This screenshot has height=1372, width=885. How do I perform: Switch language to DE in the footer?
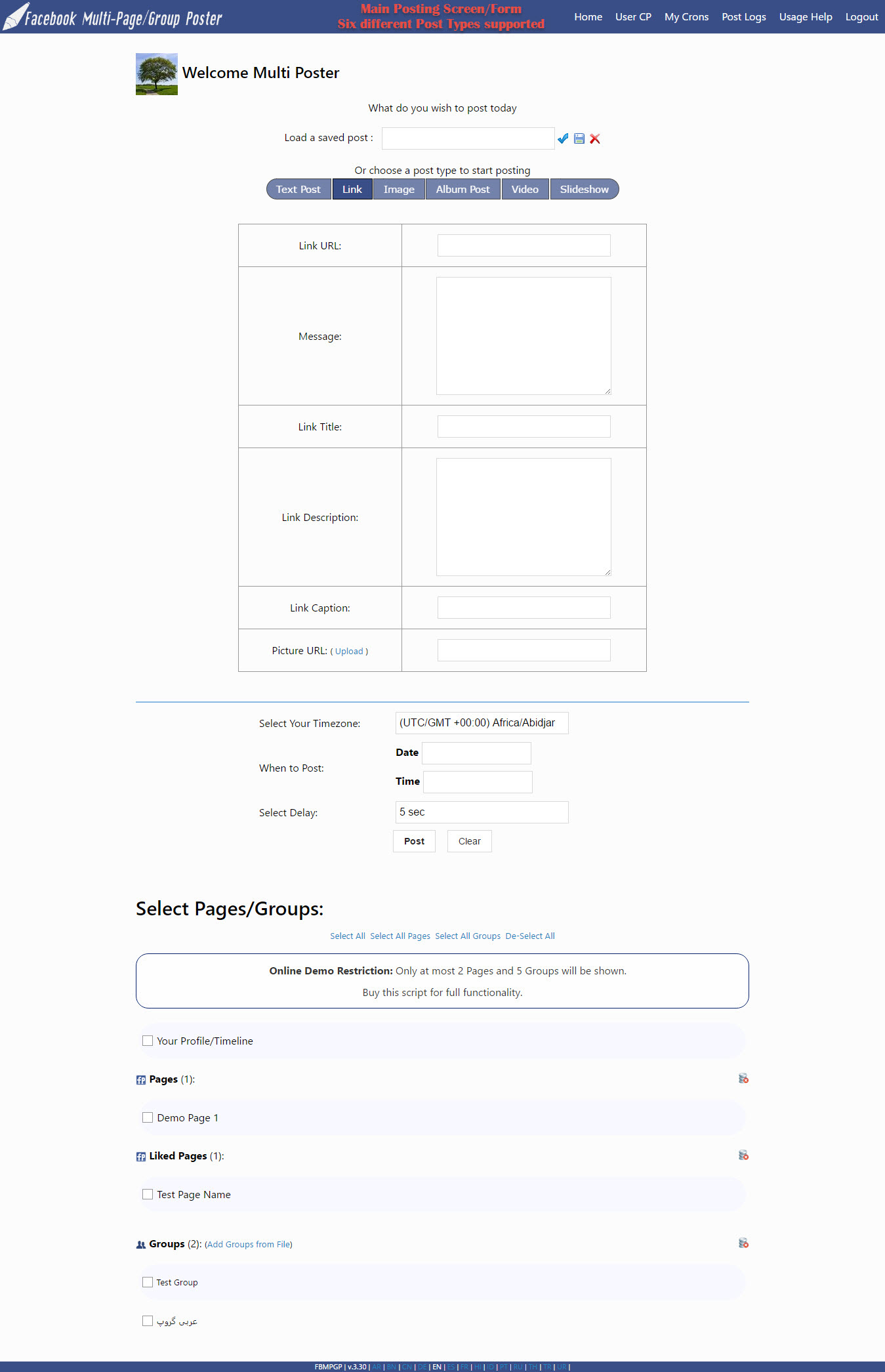[x=422, y=1367]
